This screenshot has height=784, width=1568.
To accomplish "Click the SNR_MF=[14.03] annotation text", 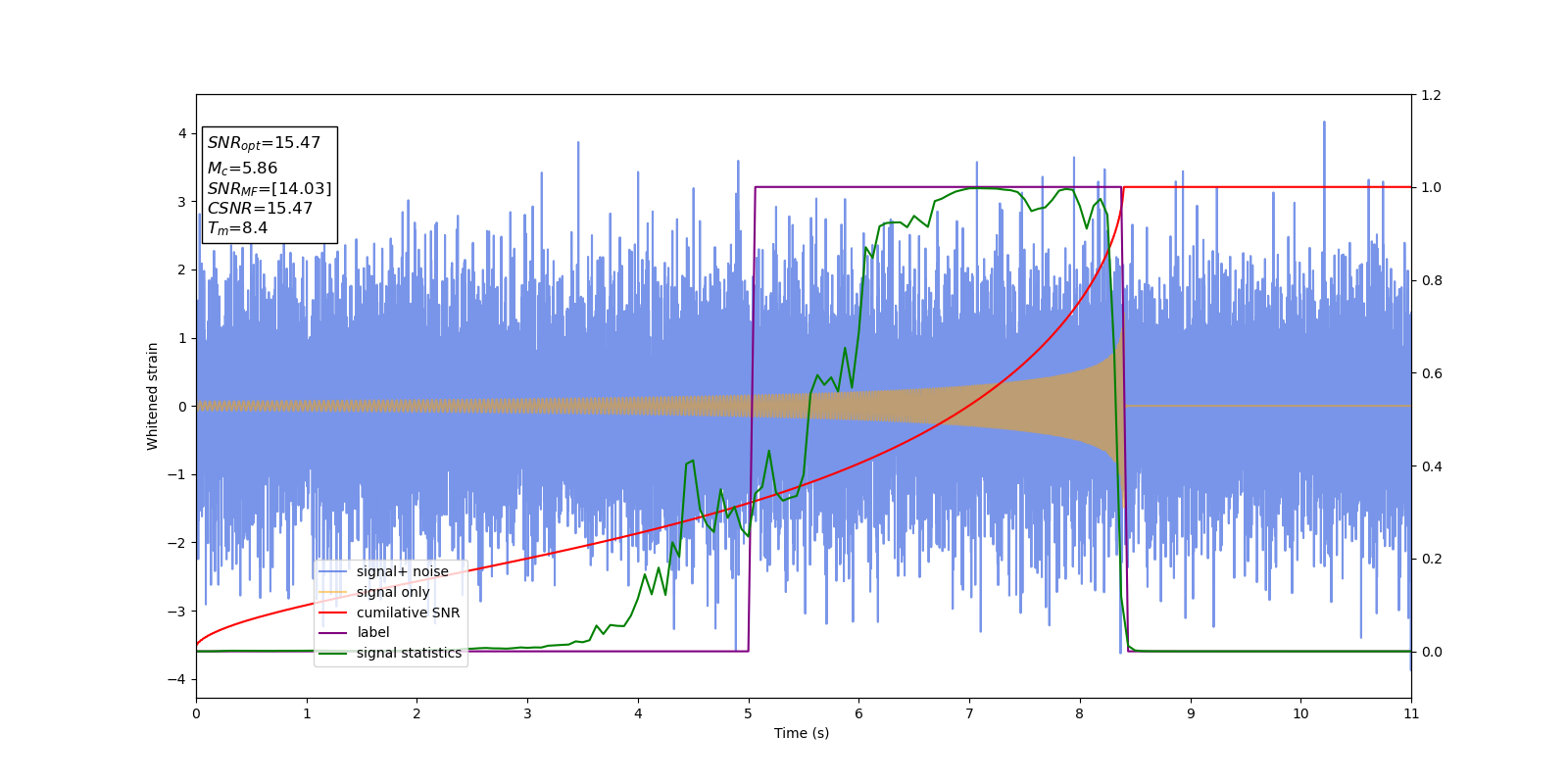I will click(x=269, y=189).
